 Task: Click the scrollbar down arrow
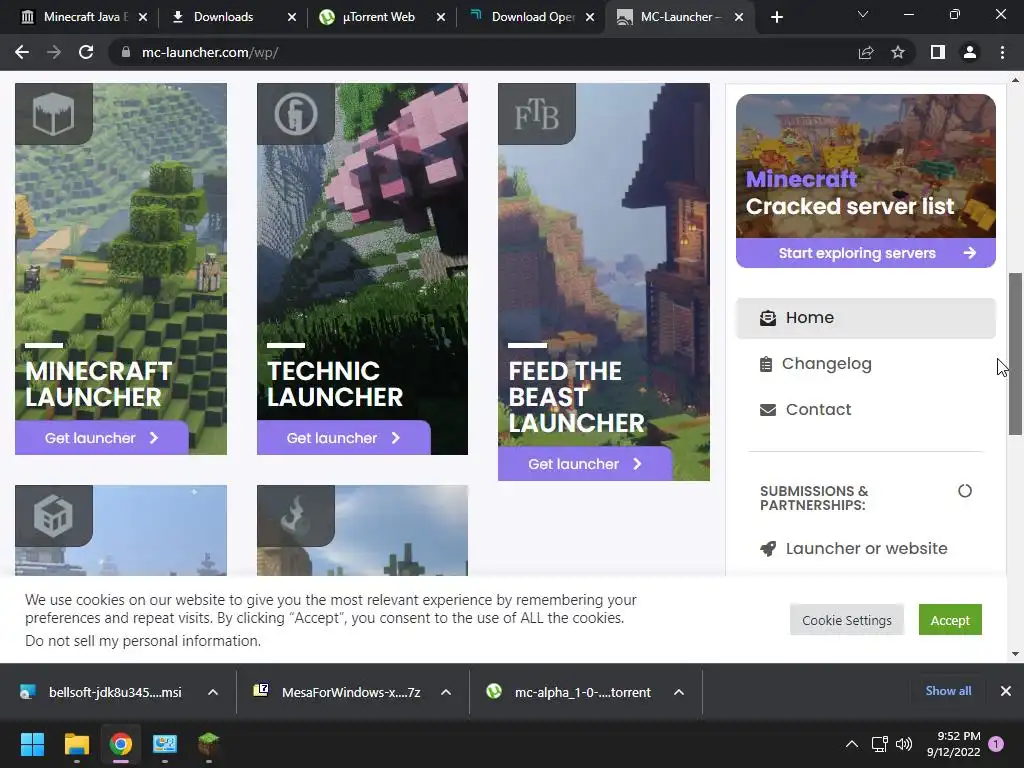tap(1015, 653)
